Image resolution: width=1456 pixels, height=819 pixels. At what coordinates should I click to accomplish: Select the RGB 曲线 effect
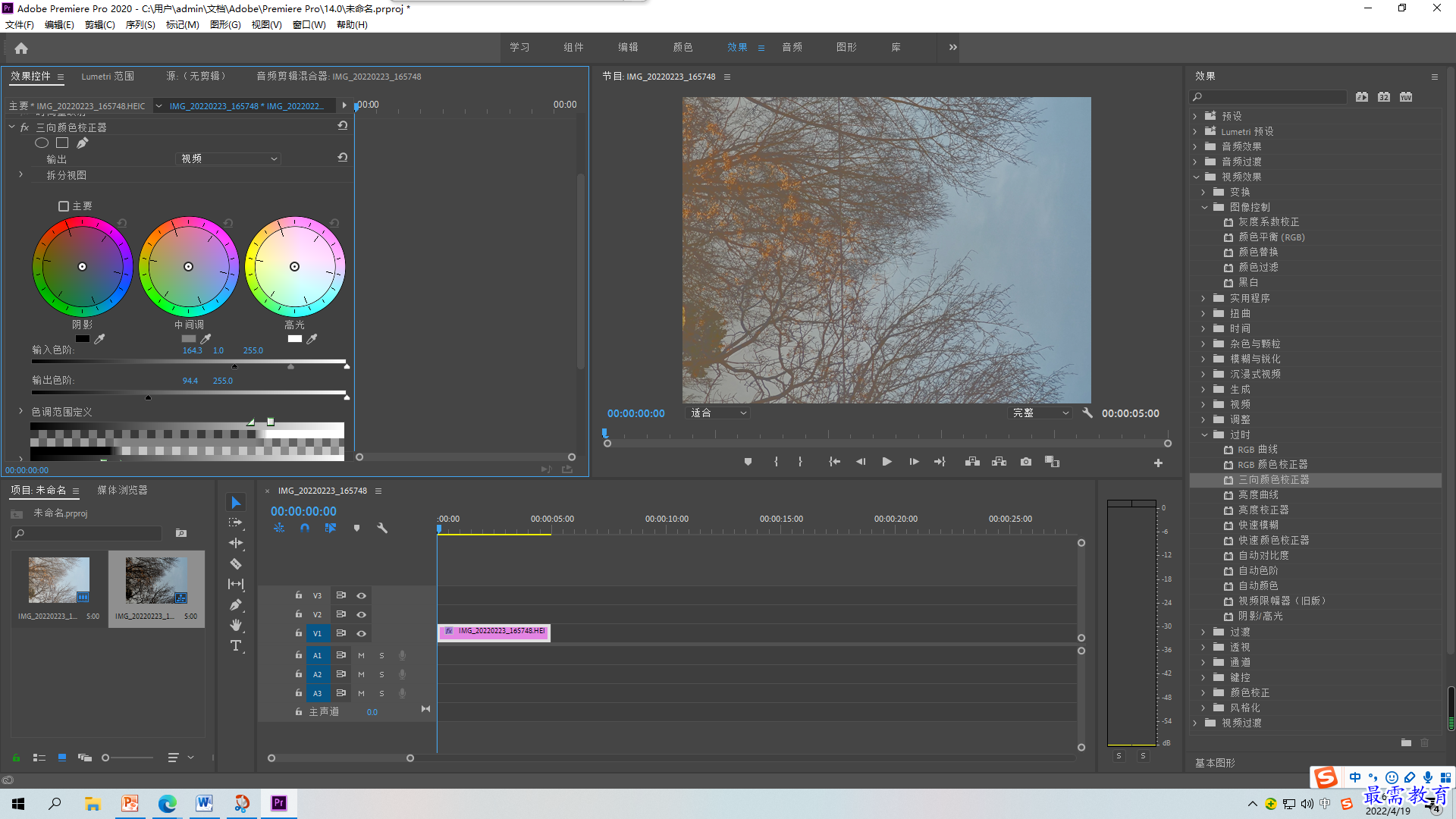(1257, 450)
